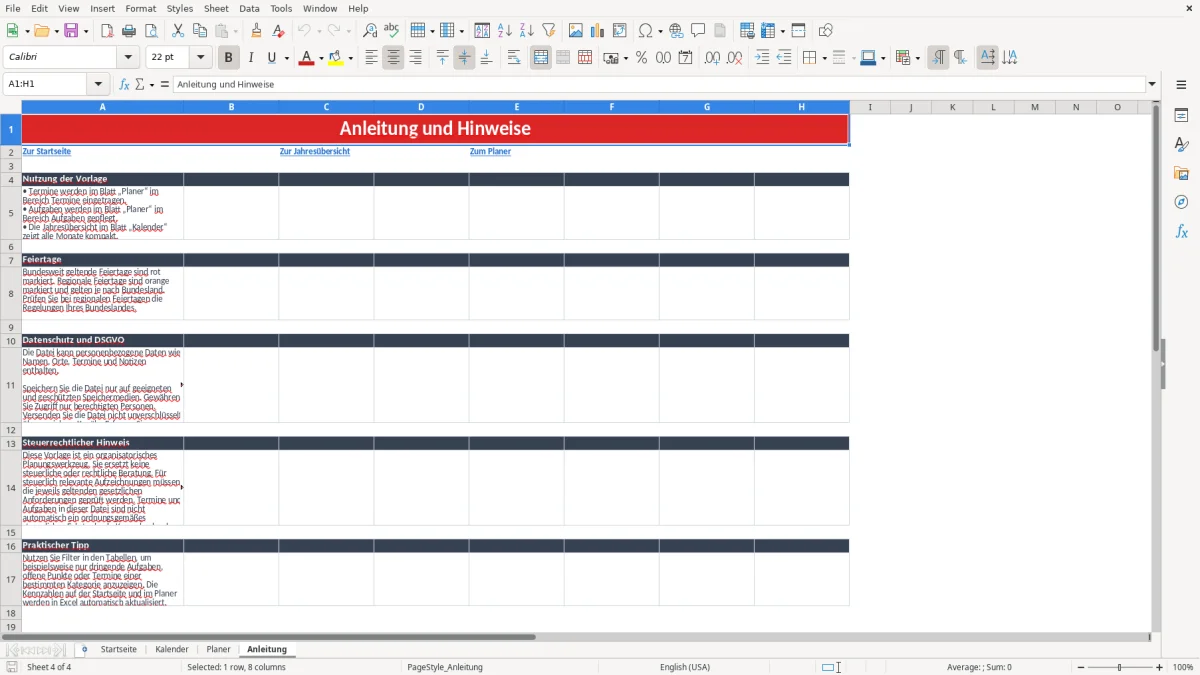
Task: Remove a decimal place
Action: (734, 58)
